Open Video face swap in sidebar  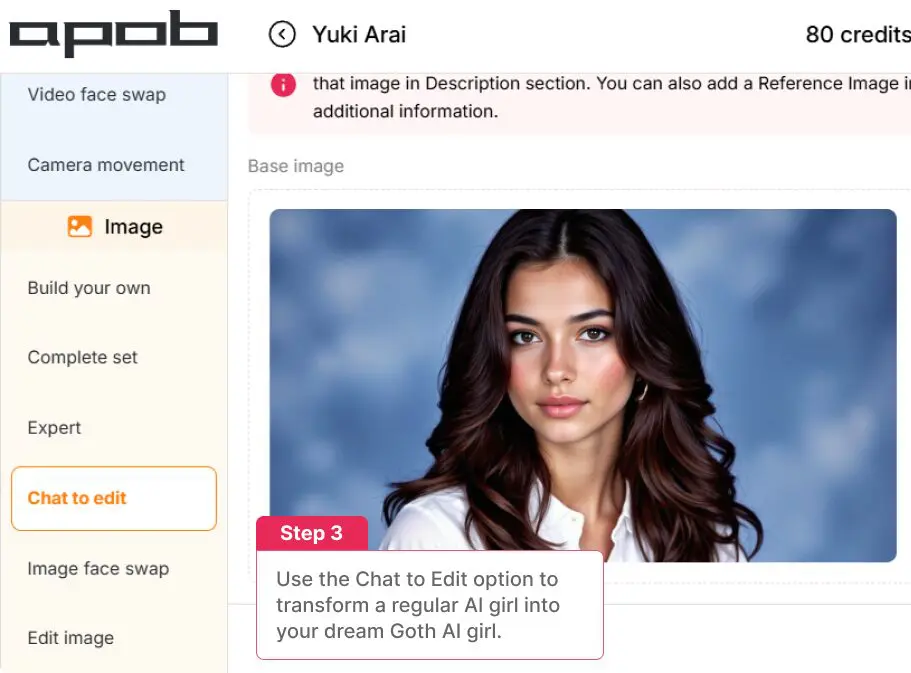(x=96, y=95)
